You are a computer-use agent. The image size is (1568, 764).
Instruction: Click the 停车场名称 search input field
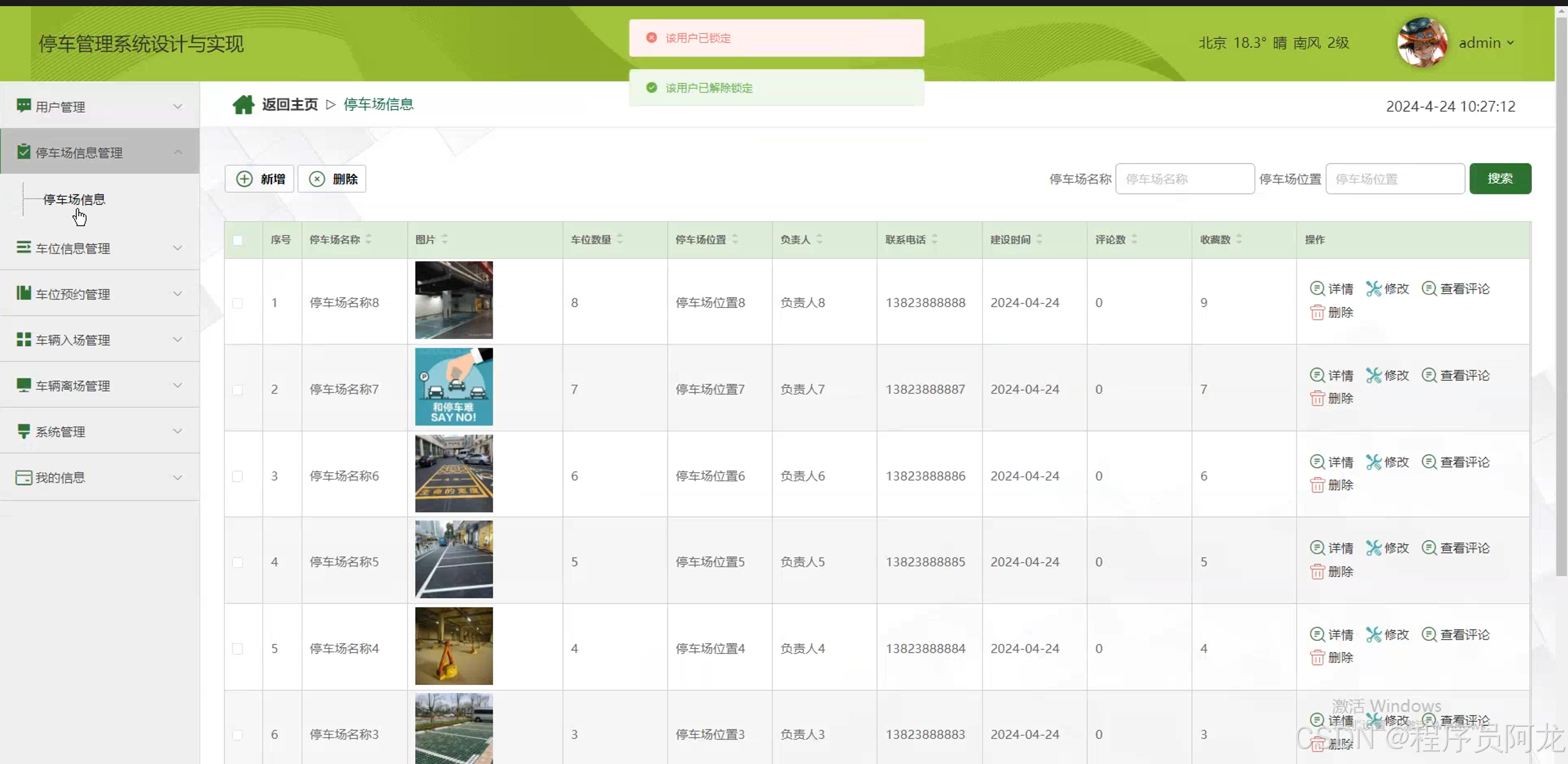click(1184, 179)
